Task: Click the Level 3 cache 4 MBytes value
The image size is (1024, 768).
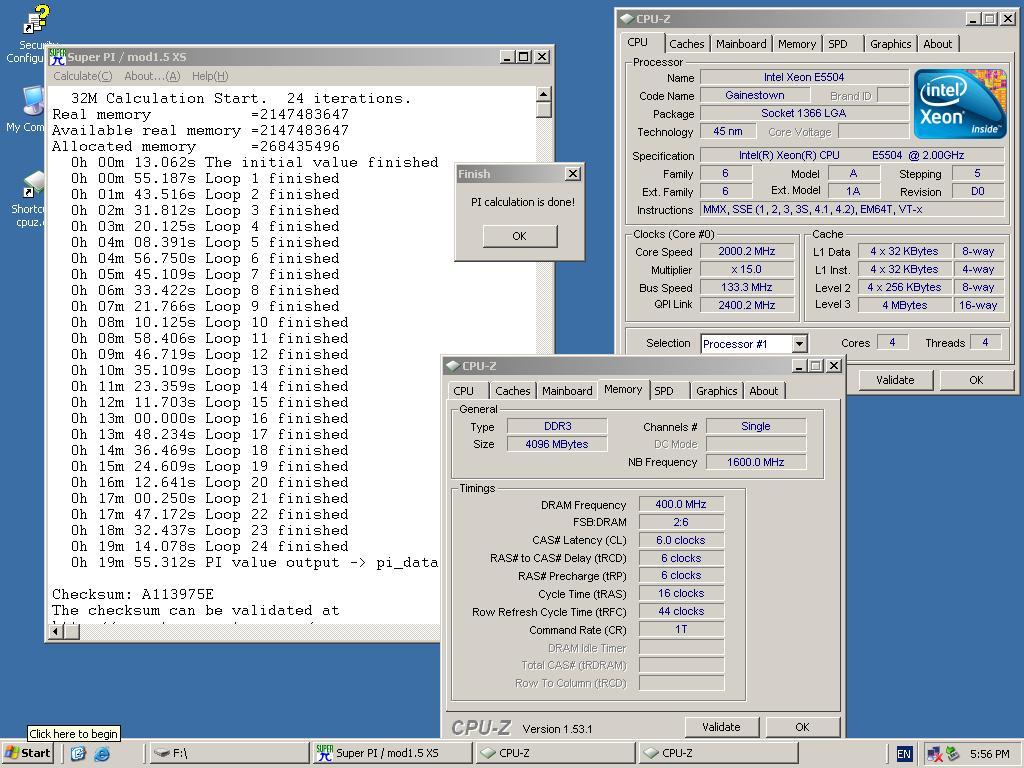Action: tap(904, 305)
